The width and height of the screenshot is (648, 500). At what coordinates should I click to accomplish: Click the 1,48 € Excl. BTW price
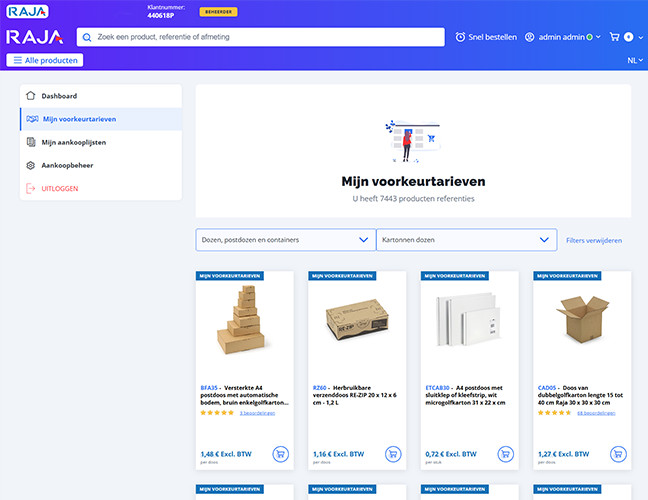coord(226,454)
